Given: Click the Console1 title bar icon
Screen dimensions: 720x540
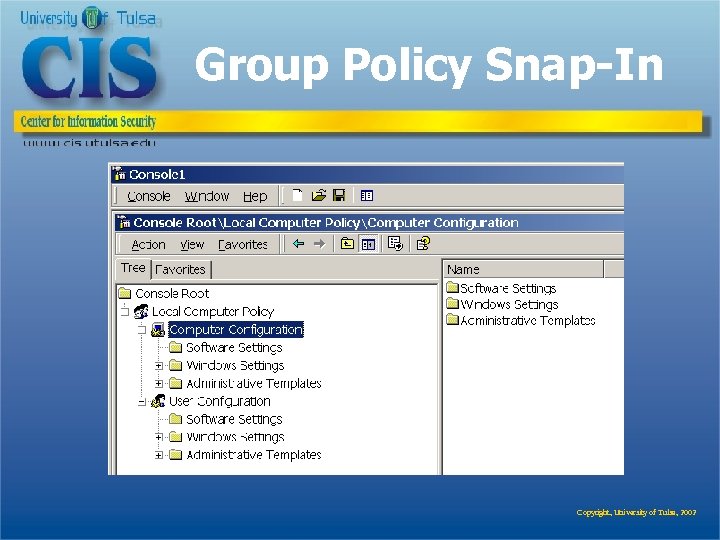Looking at the screenshot, I should pos(119,174).
